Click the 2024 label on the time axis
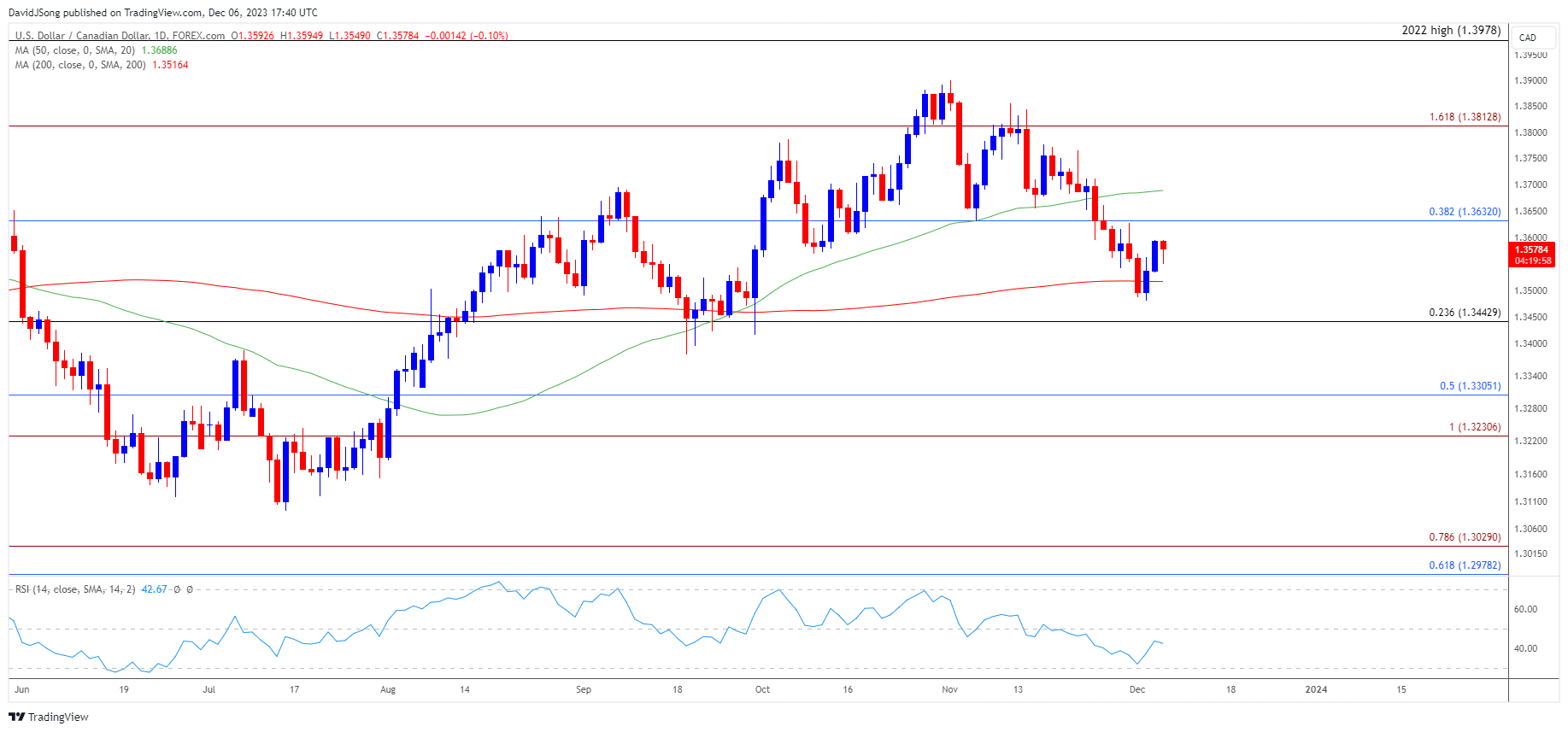This screenshot has height=732, width=1568. (x=1316, y=689)
